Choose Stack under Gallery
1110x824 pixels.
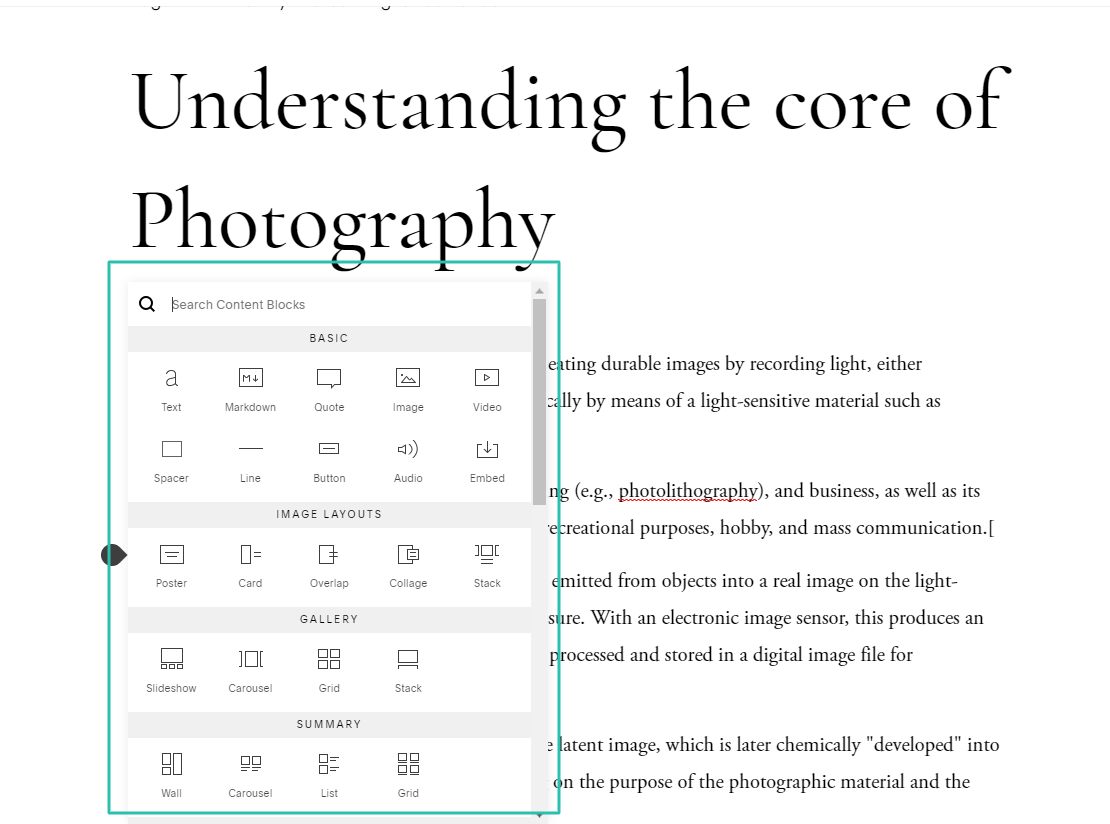pos(408,670)
